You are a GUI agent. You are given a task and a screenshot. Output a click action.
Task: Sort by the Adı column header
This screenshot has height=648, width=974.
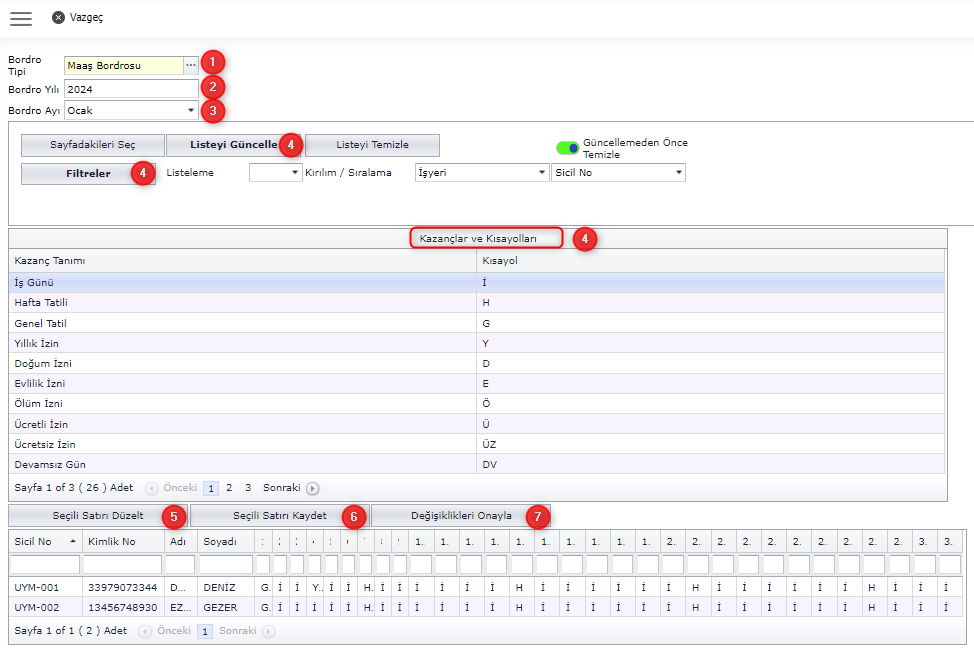pyautogui.click(x=181, y=542)
